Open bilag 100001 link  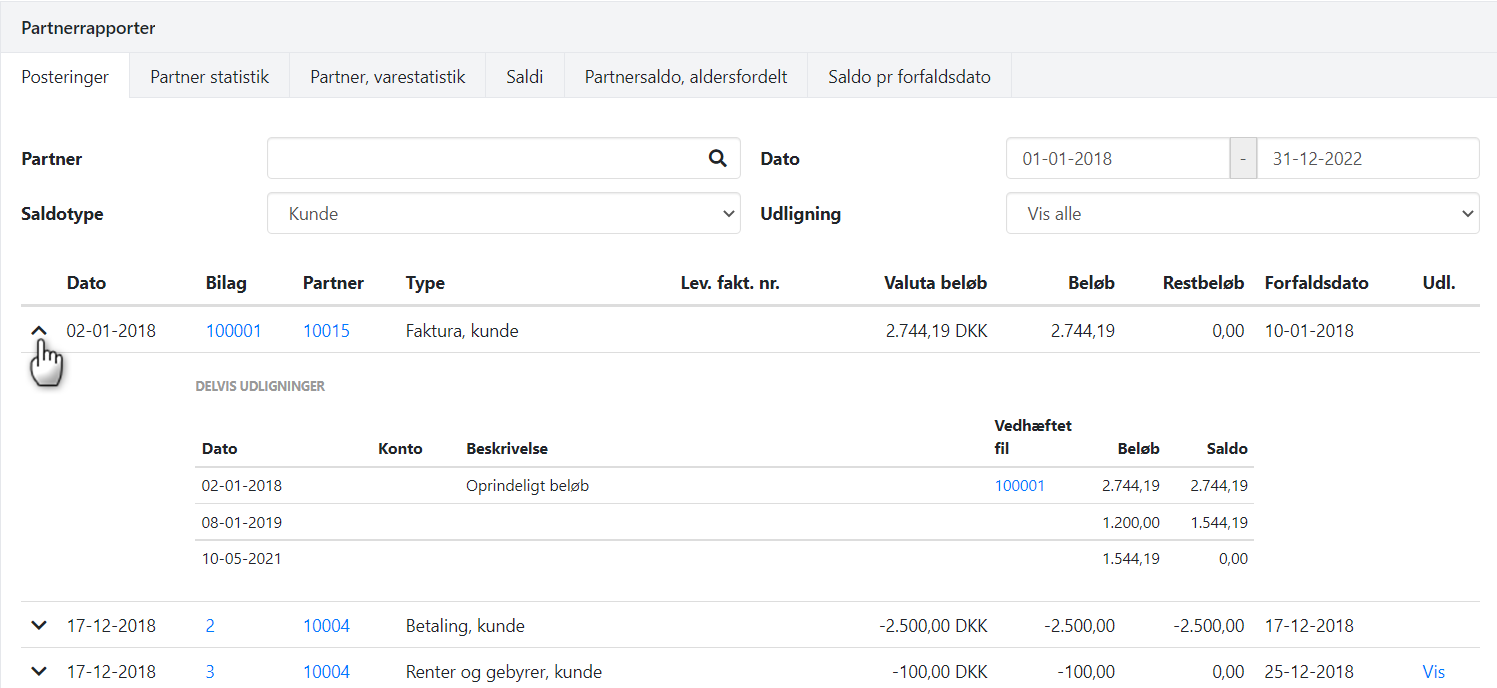coord(233,329)
